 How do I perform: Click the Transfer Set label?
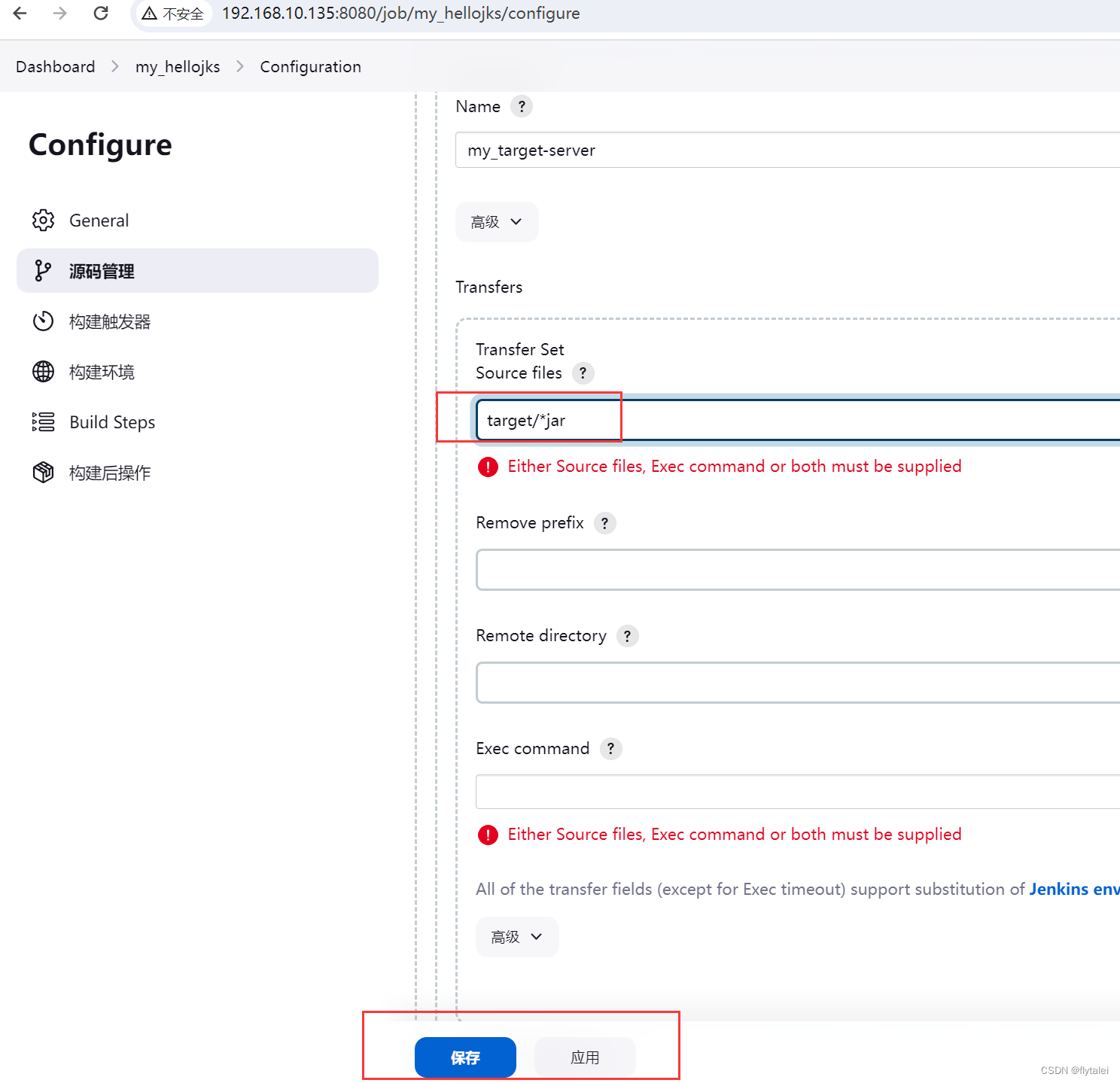point(520,350)
